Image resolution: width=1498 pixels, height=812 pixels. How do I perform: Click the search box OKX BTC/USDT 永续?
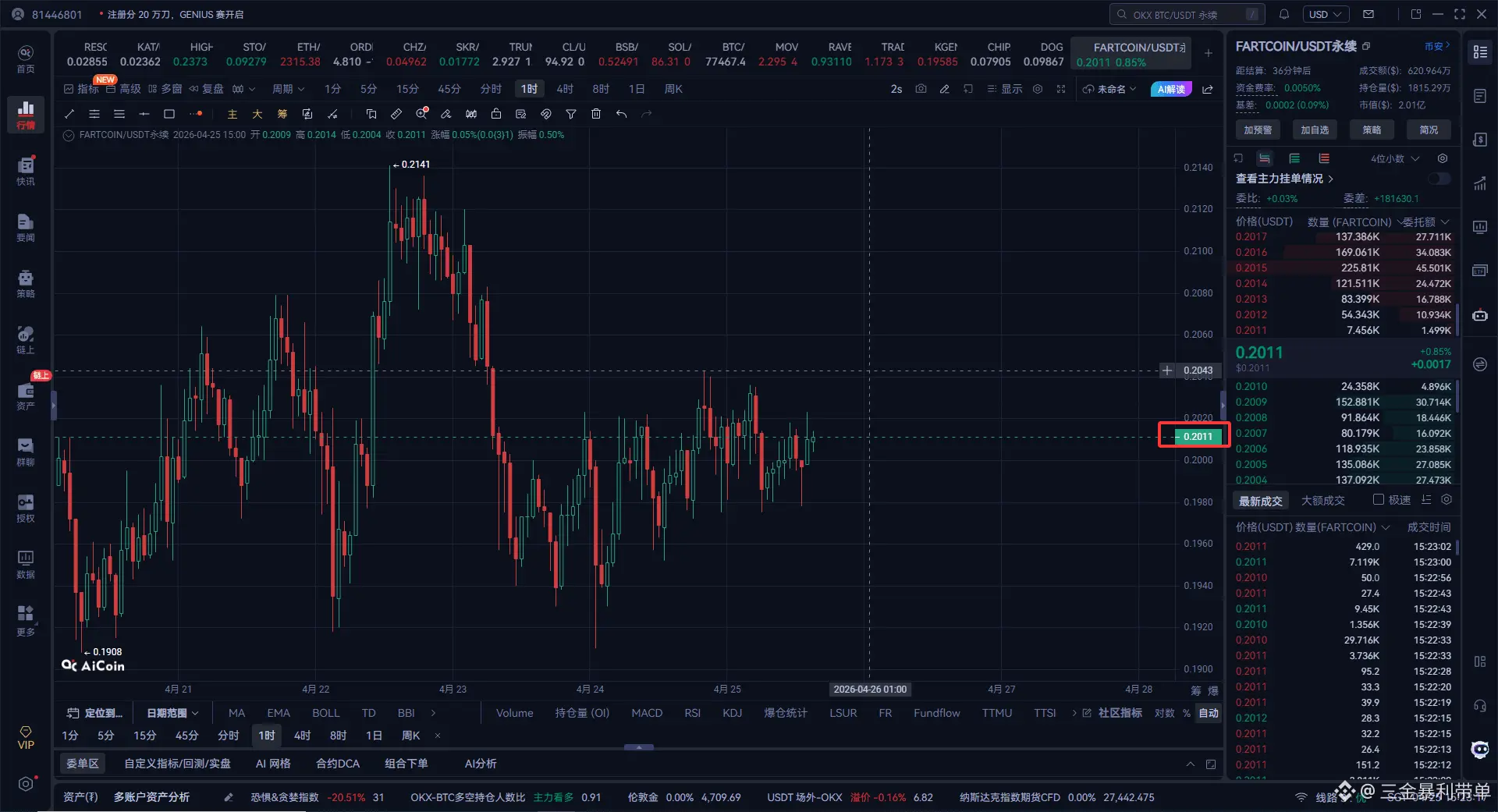point(1187,14)
